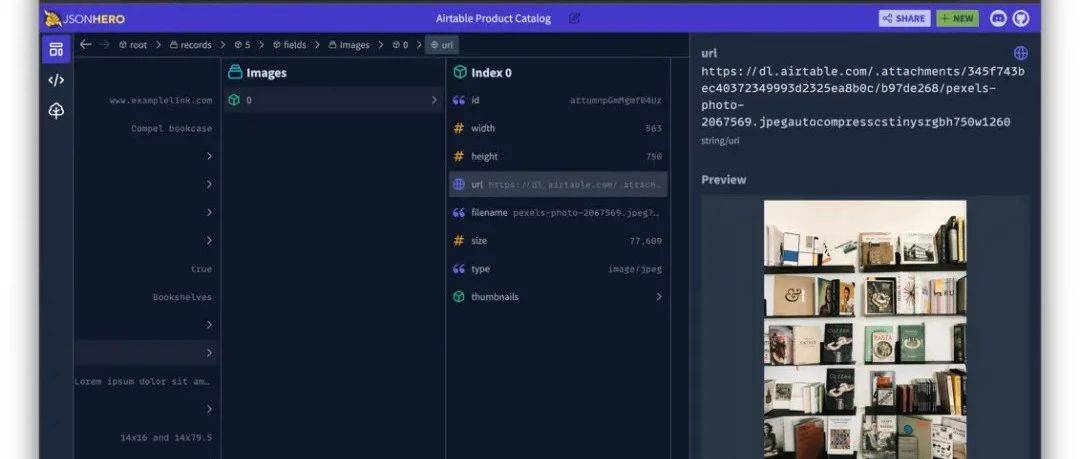Viewport: 1080px width, 459px height.
Task: Select fields in the breadcrumb
Action: [289, 45]
